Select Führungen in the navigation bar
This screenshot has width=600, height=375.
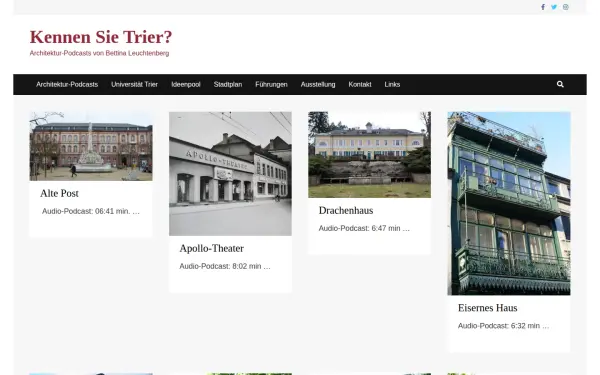pos(271,85)
